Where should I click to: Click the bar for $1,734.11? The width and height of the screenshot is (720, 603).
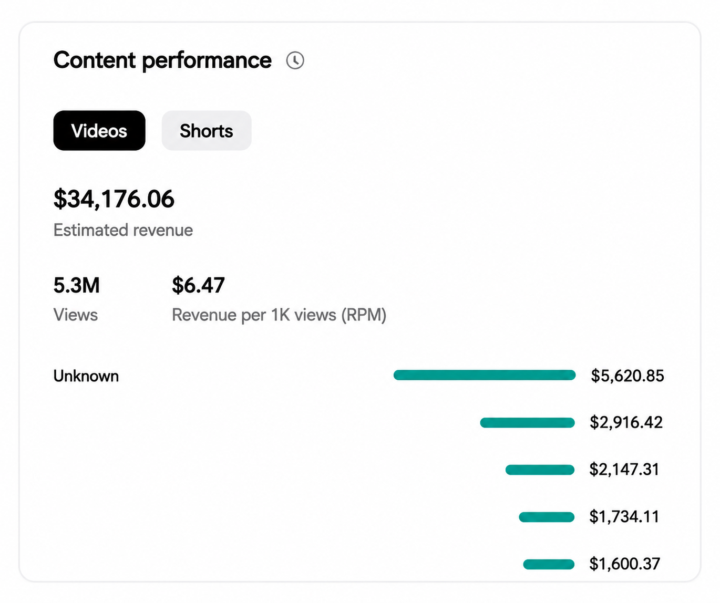[546, 517]
